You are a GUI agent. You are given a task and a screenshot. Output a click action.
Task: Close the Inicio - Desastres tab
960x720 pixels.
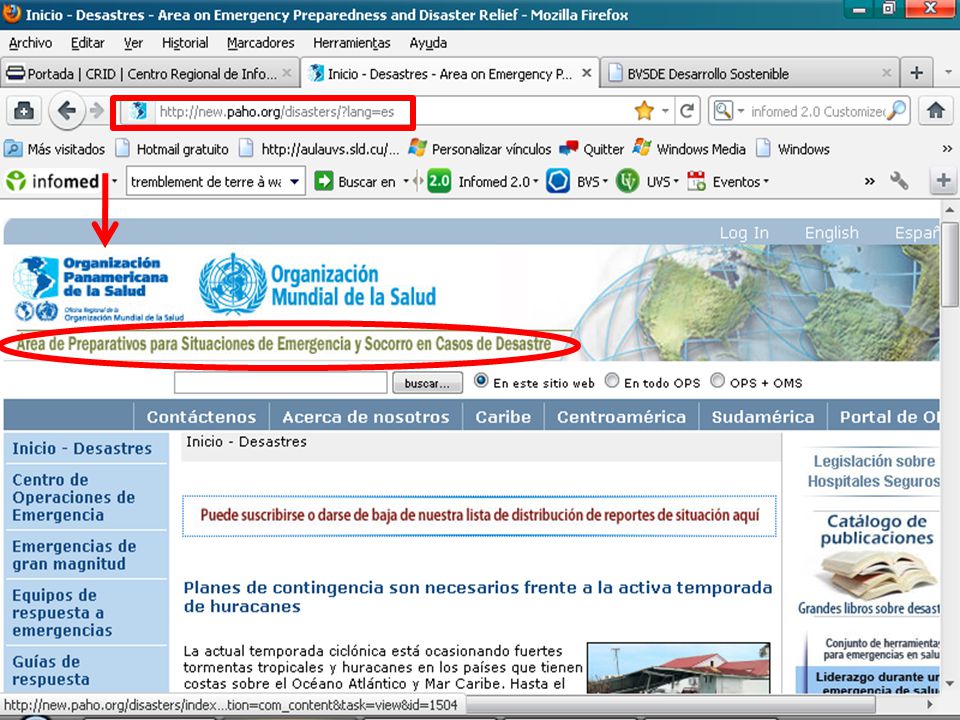587,73
